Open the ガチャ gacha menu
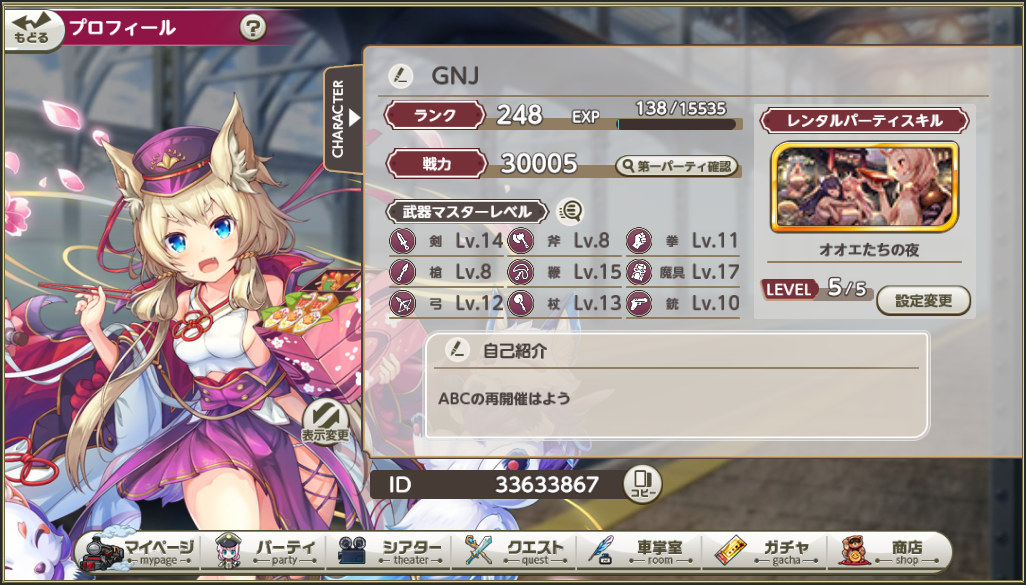The width and height of the screenshot is (1026, 585). pos(764,552)
